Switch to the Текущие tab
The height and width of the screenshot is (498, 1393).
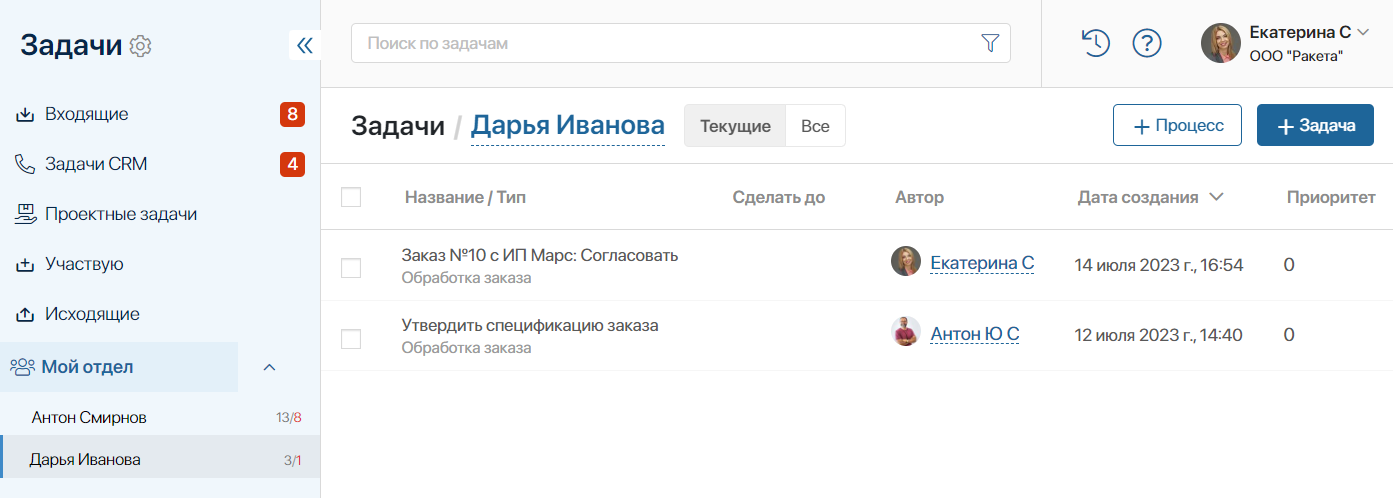click(735, 126)
